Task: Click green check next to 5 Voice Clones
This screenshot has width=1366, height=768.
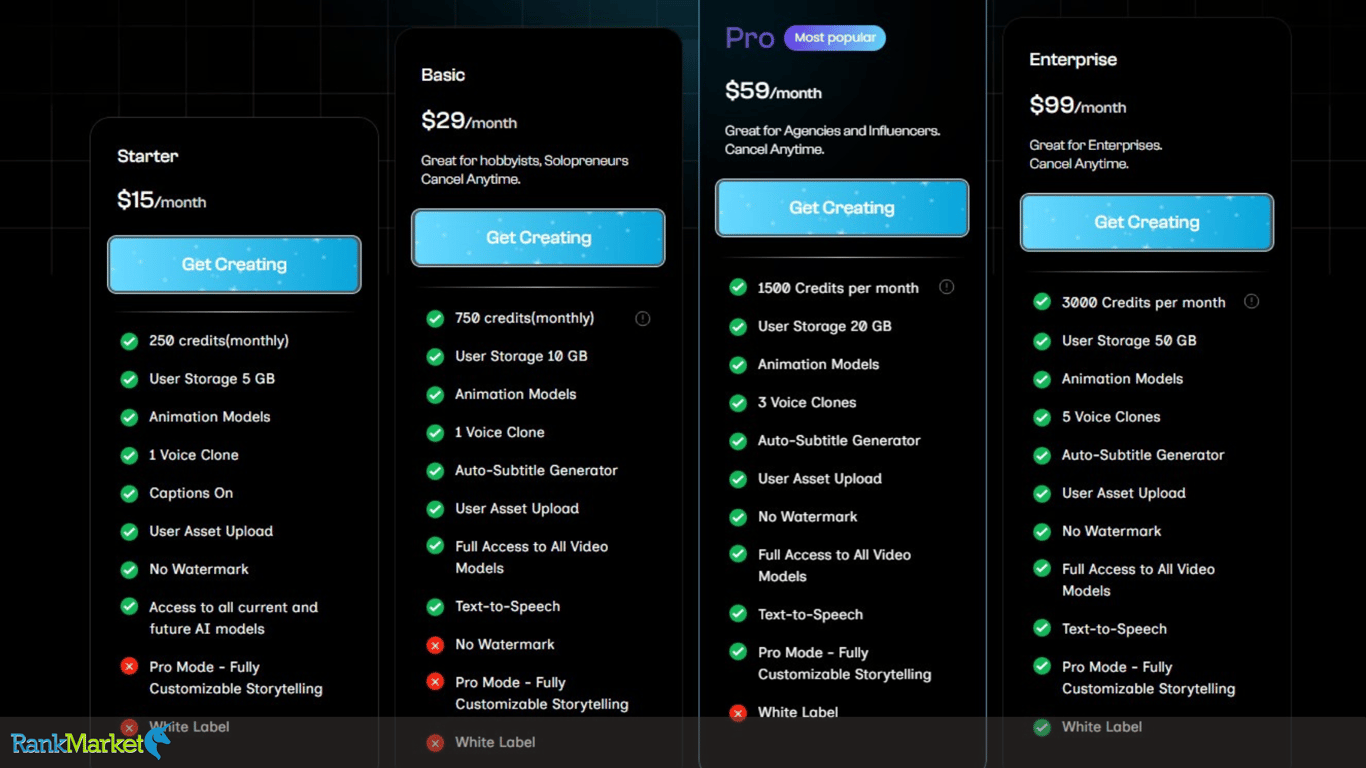Action: pos(1042,417)
